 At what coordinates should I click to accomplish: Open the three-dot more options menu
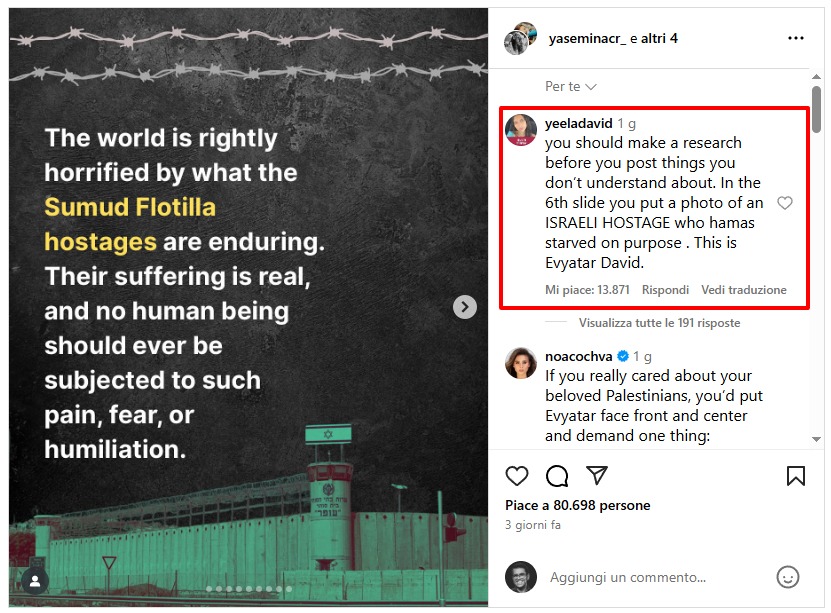pos(796,38)
